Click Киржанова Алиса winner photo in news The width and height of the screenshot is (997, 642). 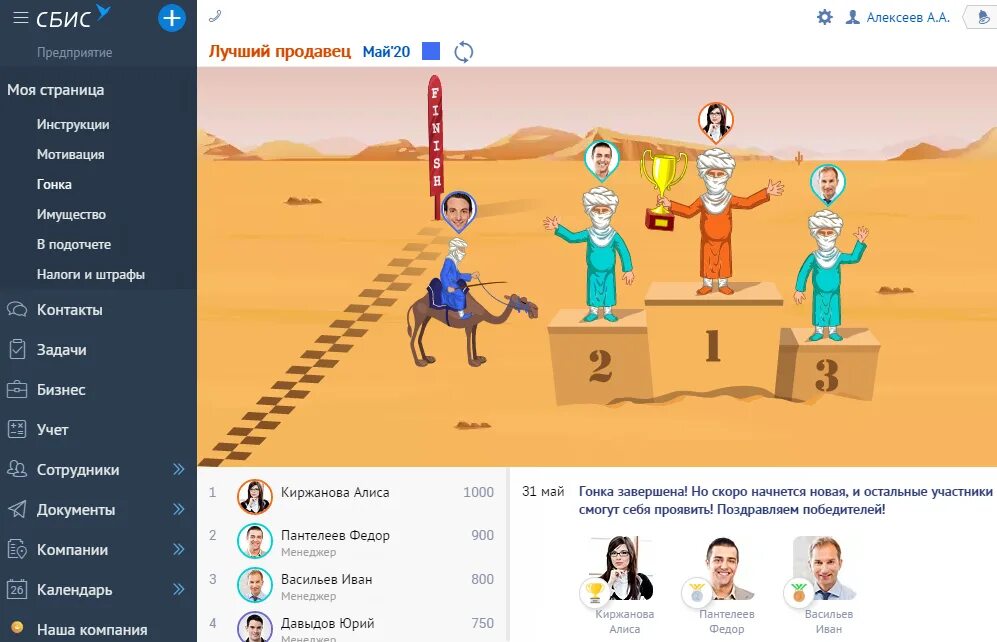(x=625, y=568)
